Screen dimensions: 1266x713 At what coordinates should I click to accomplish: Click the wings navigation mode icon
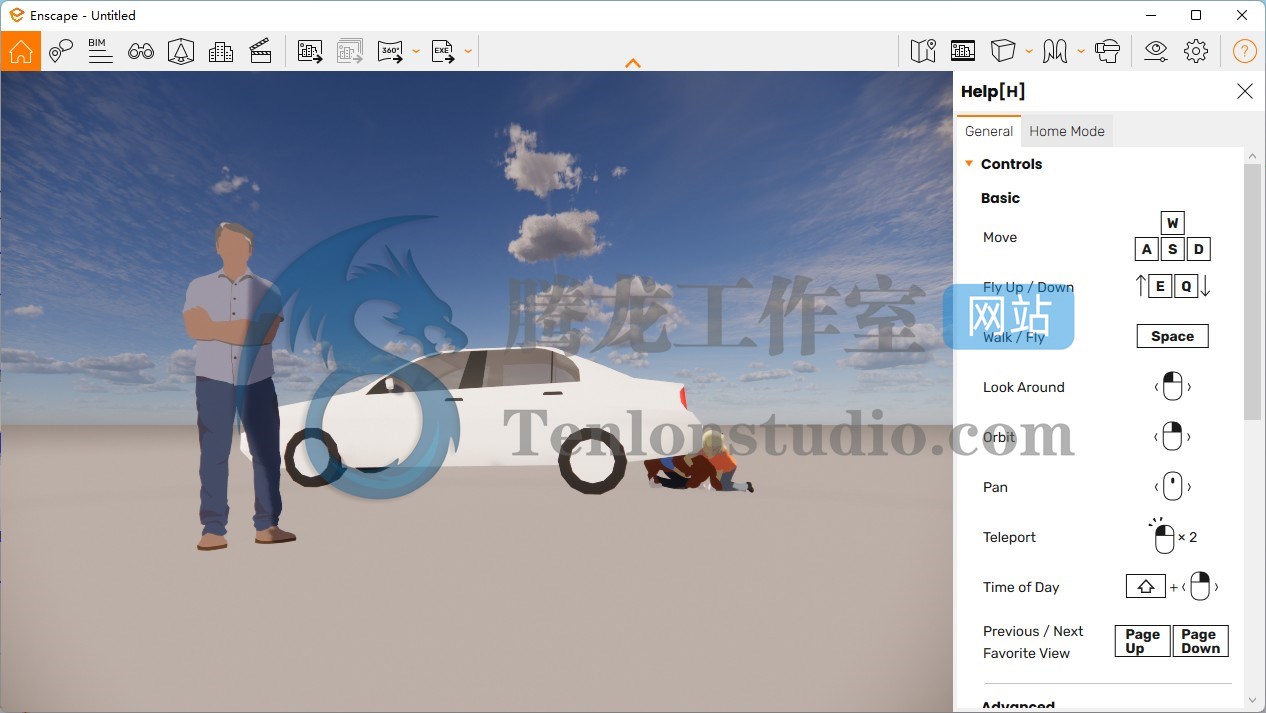[x=1055, y=51]
